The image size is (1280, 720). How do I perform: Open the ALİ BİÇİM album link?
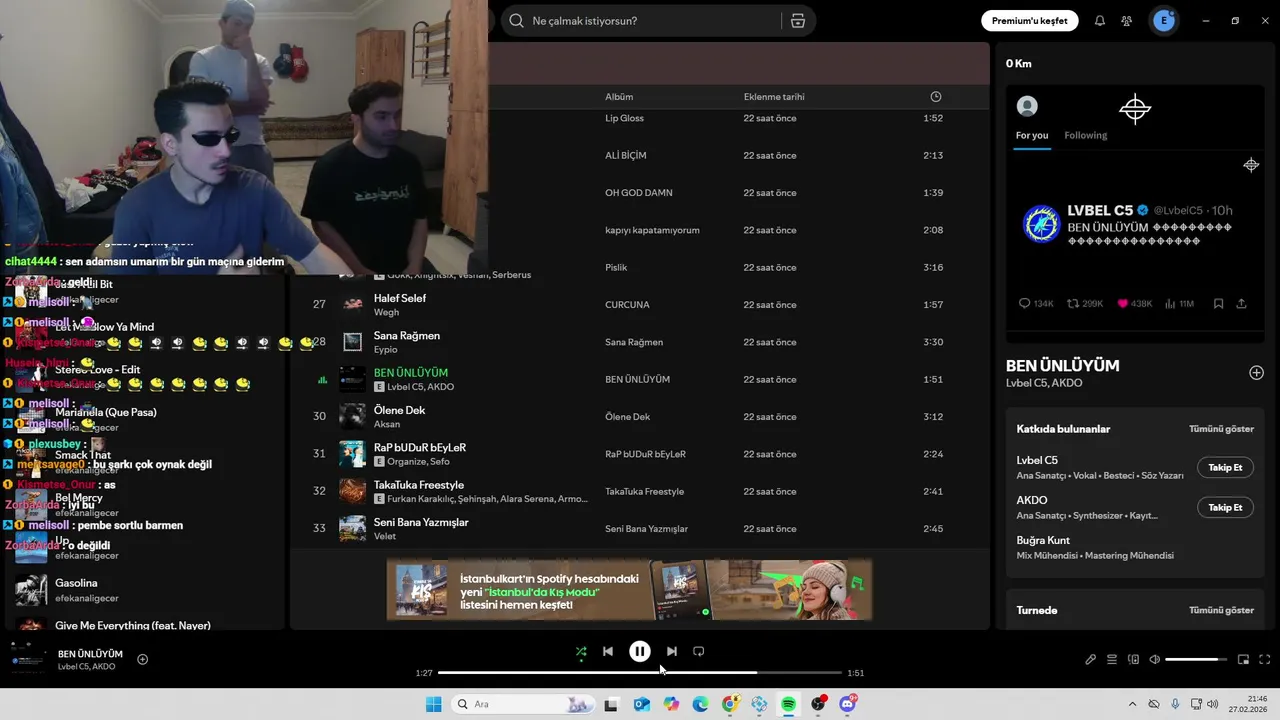tap(626, 156)
